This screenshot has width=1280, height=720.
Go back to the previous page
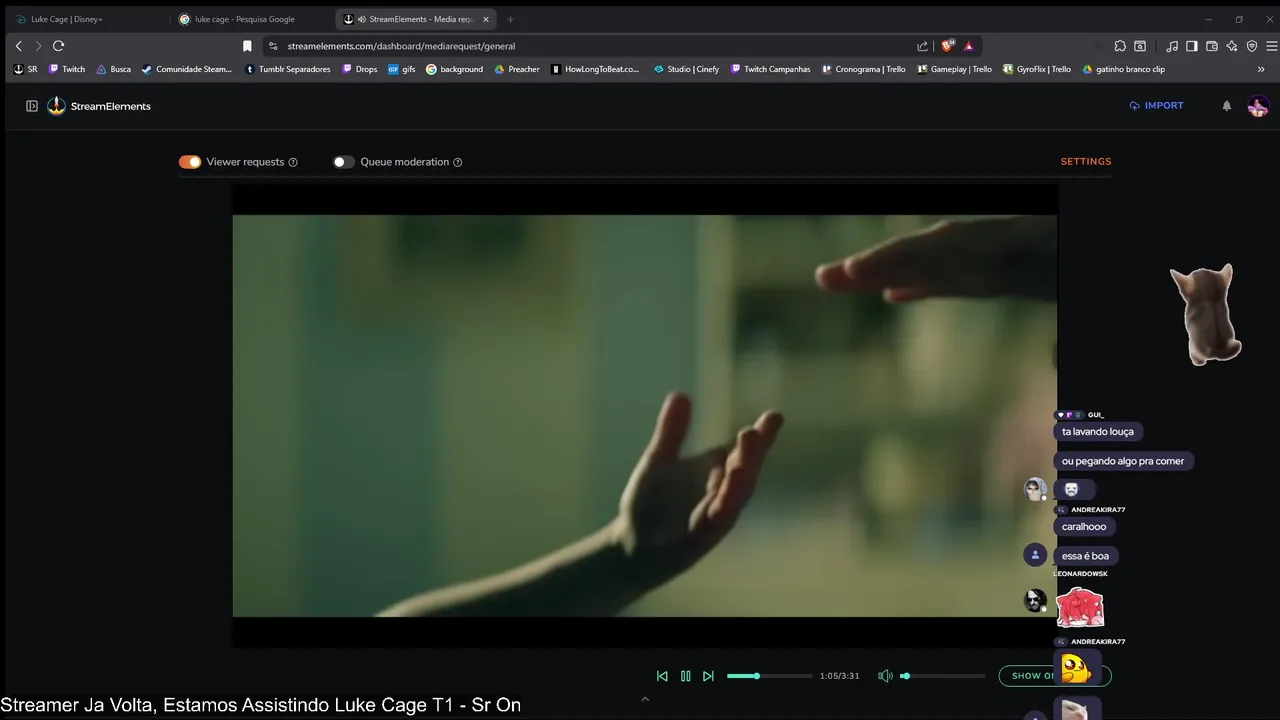[x=18, y=46]
